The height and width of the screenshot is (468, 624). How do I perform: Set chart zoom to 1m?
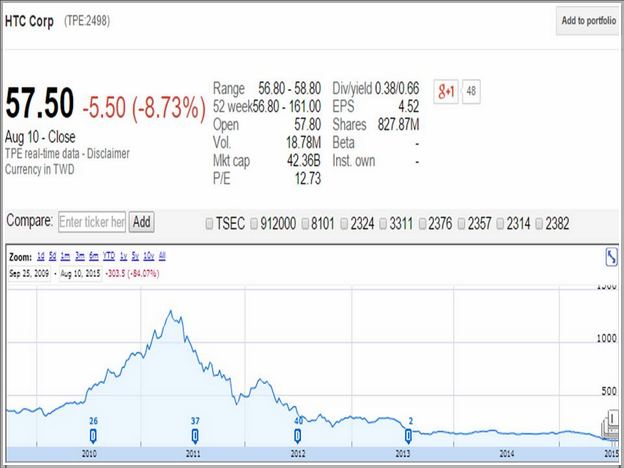tap(65, 256)
